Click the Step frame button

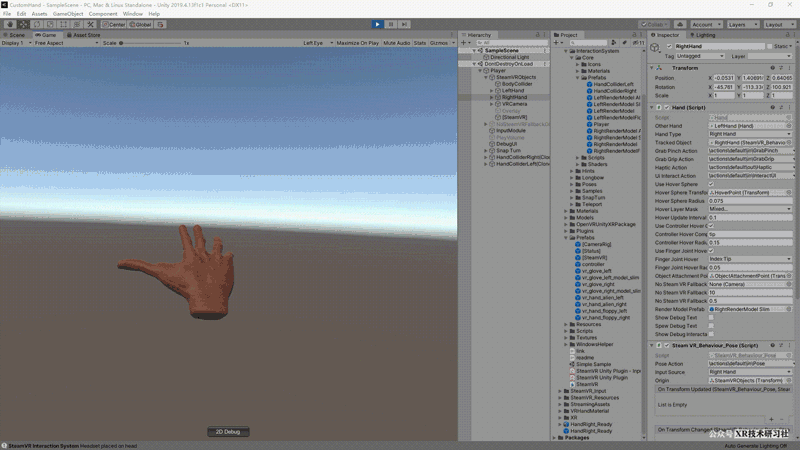(404, 24)
